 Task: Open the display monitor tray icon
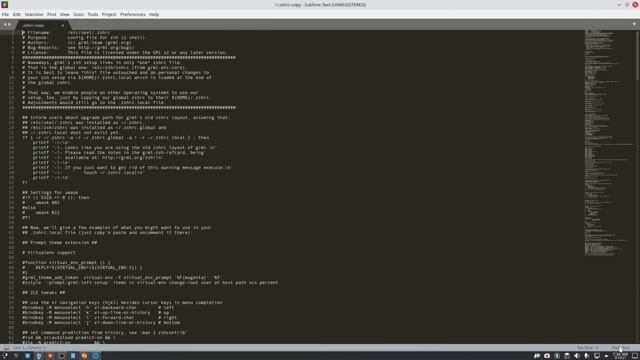597,356
